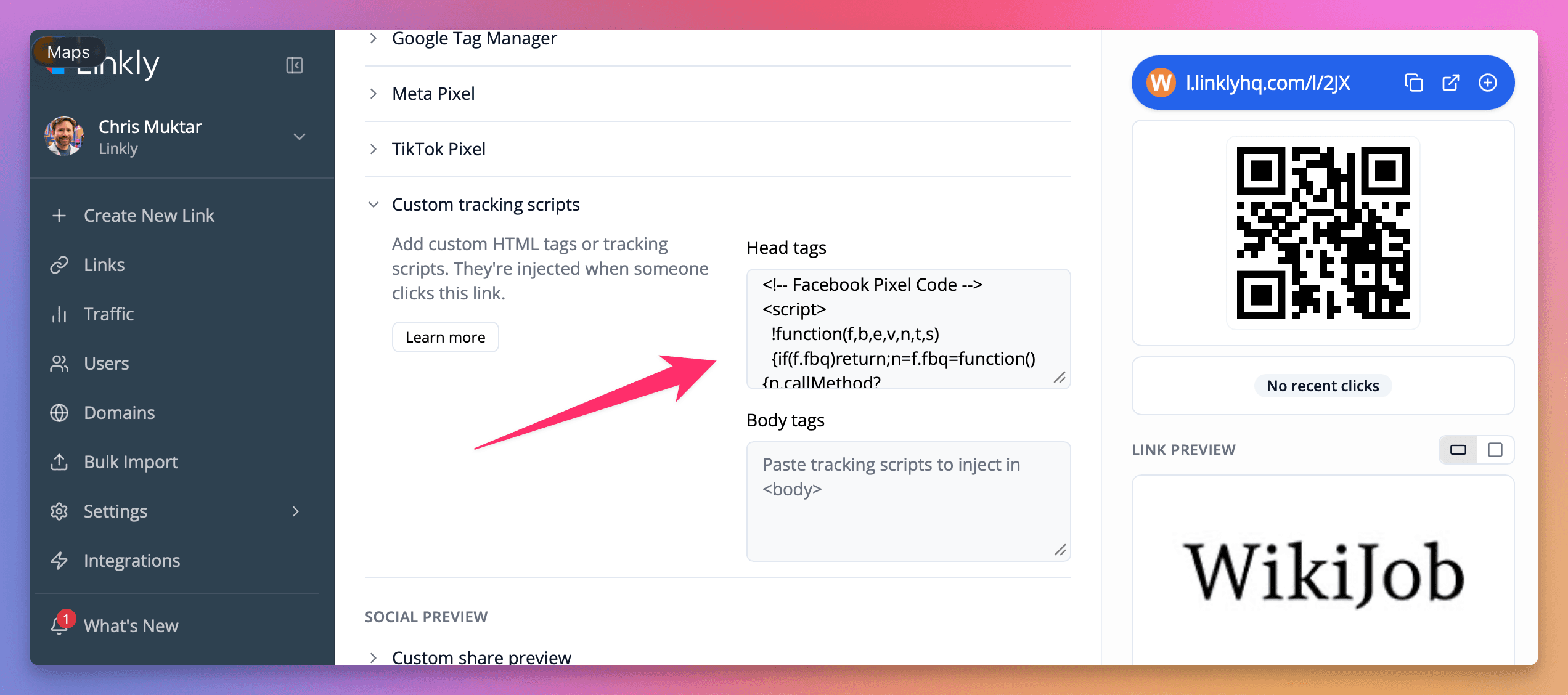1568x695 pixels.
Task: Click the No recent clicks badge
Action: pos(1323,386)
